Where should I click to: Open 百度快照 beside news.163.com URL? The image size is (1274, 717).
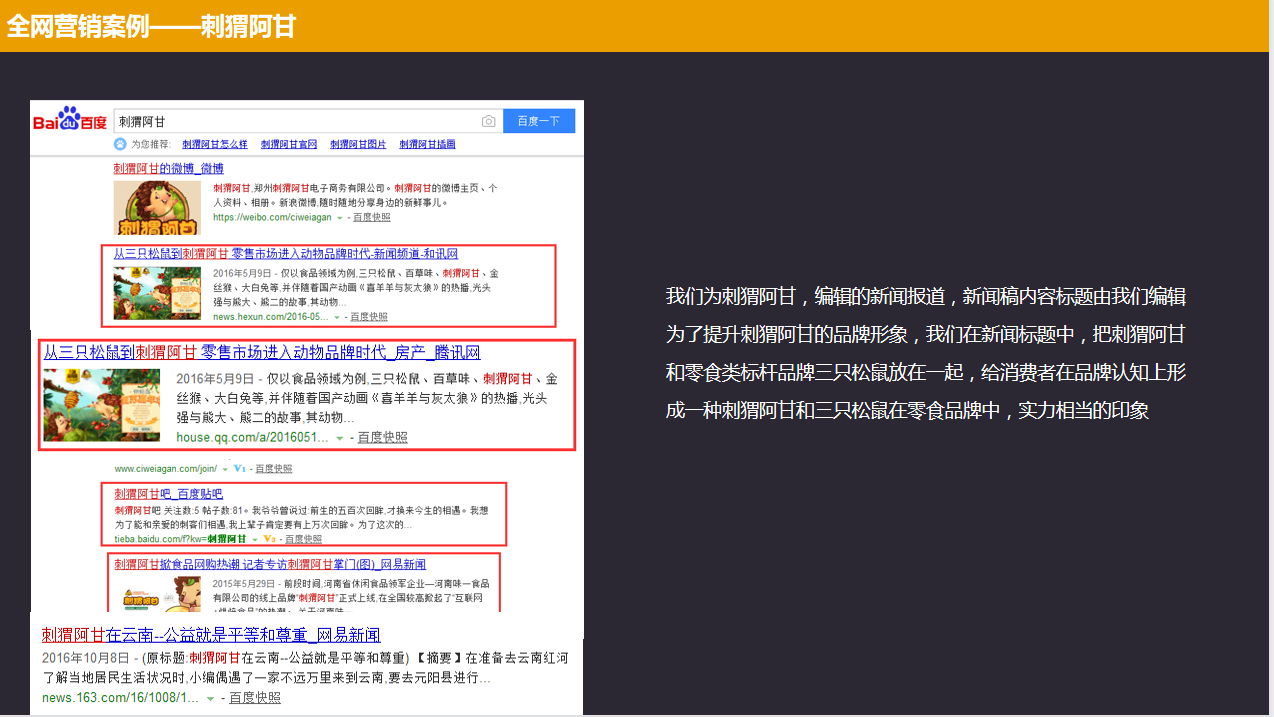coord(255,698)
